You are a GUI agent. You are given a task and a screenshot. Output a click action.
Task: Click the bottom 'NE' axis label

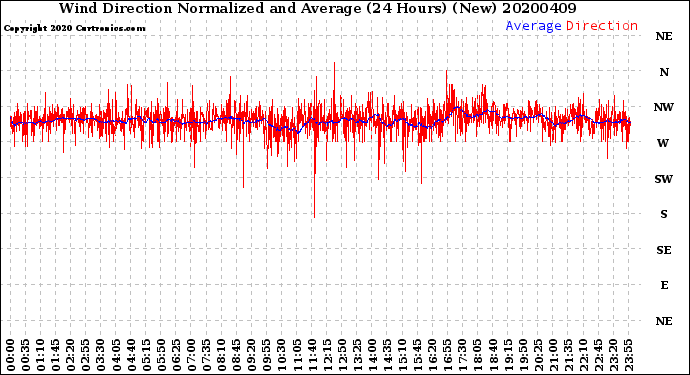coord(664,321)
